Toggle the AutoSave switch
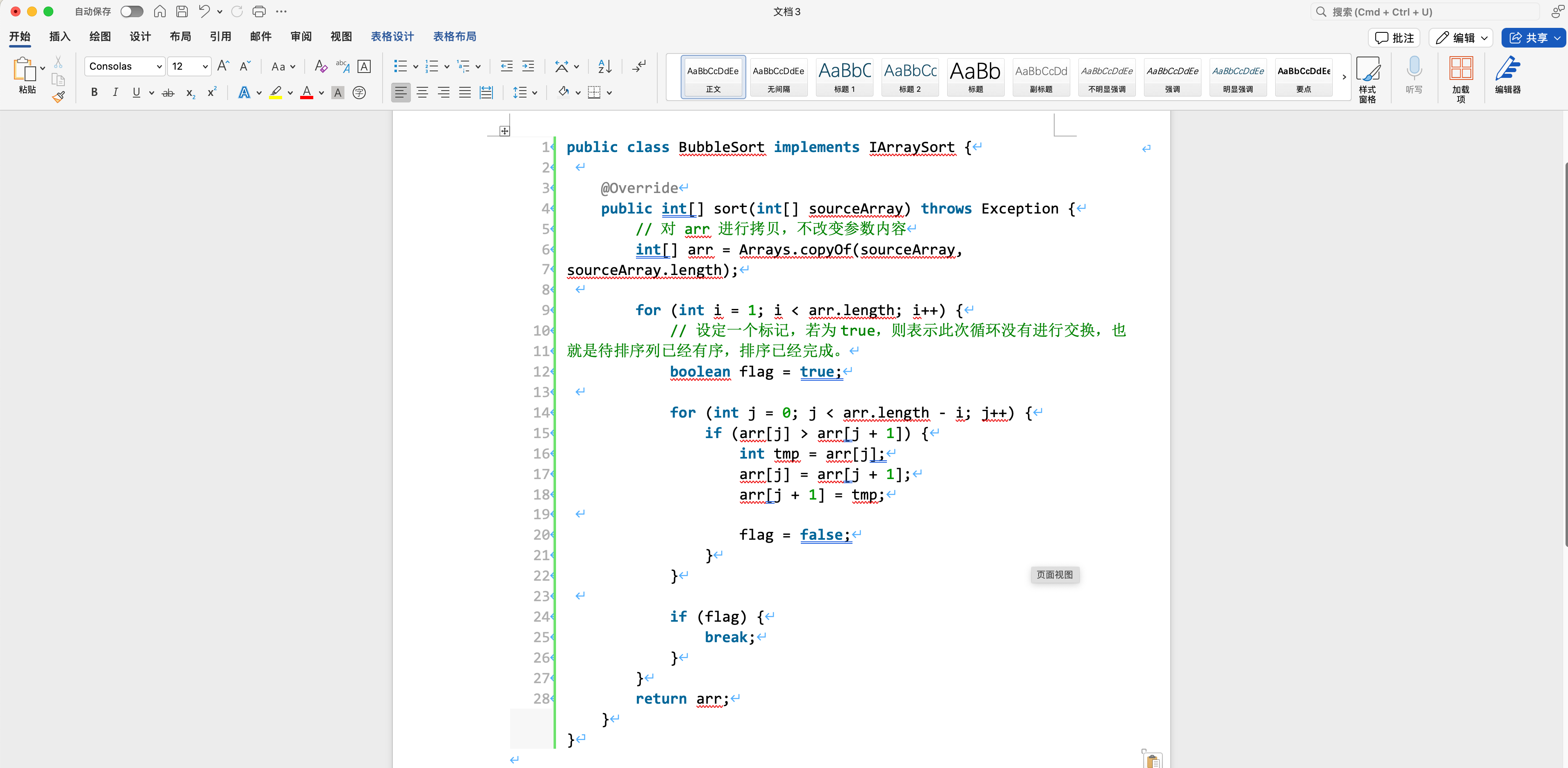The width and height of the screenshot is (1568, 768). (132, 11)
